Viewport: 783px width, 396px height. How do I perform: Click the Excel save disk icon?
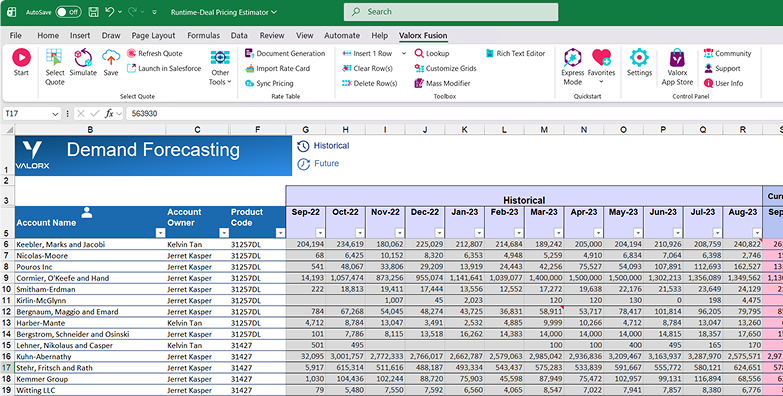(93, 12)
